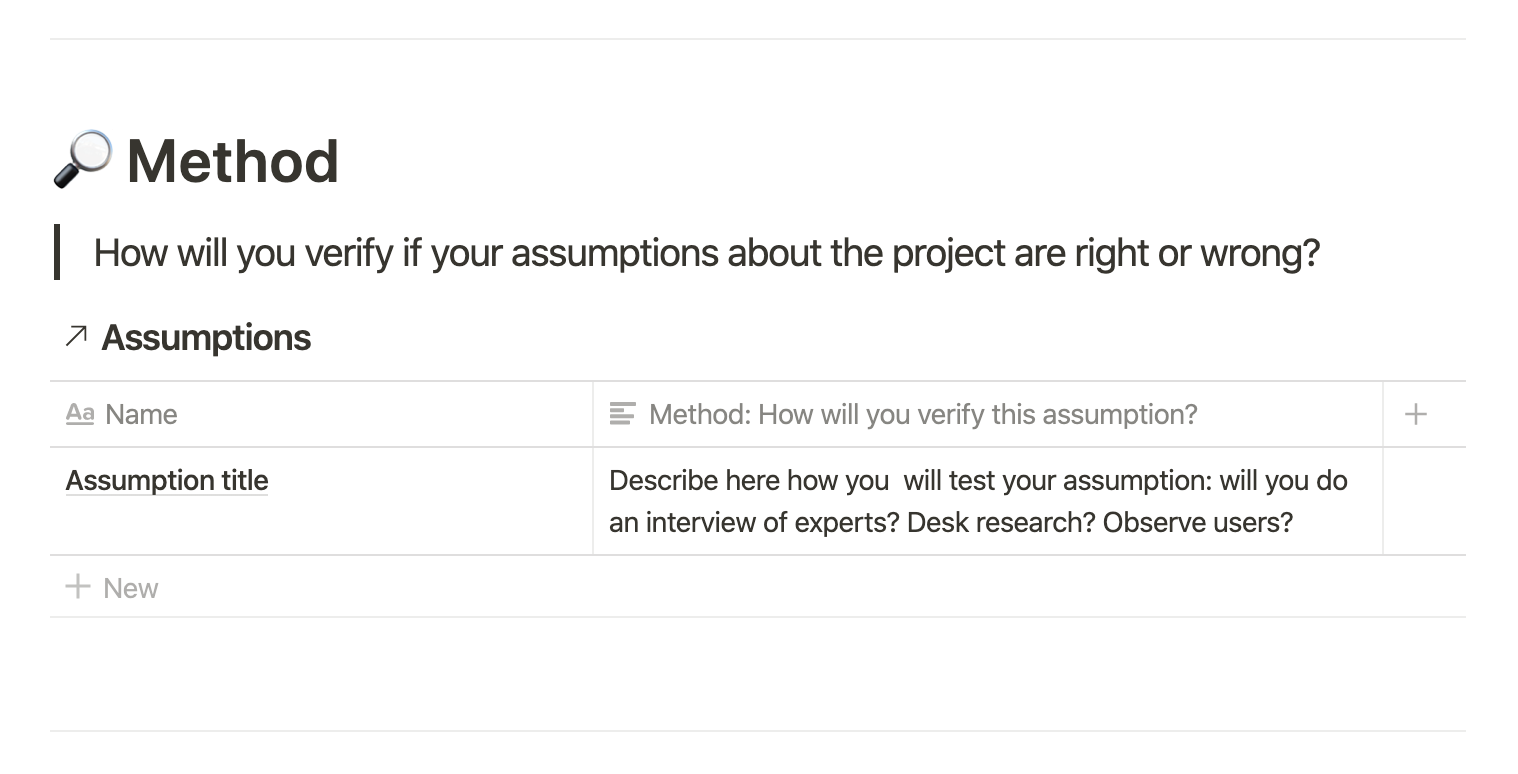
Task: Click inside the quote block text
Action: 700,253
